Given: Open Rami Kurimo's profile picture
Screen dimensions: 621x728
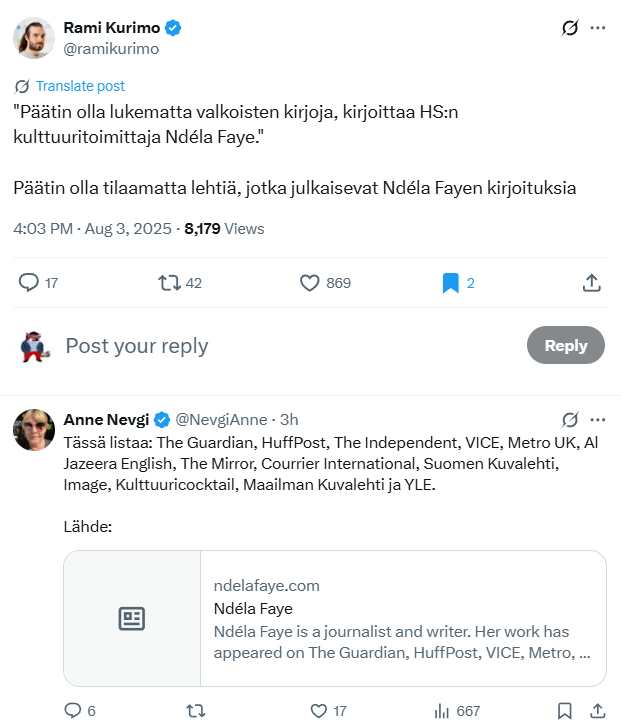Looking at the screenshot, I should pos(33,38).
